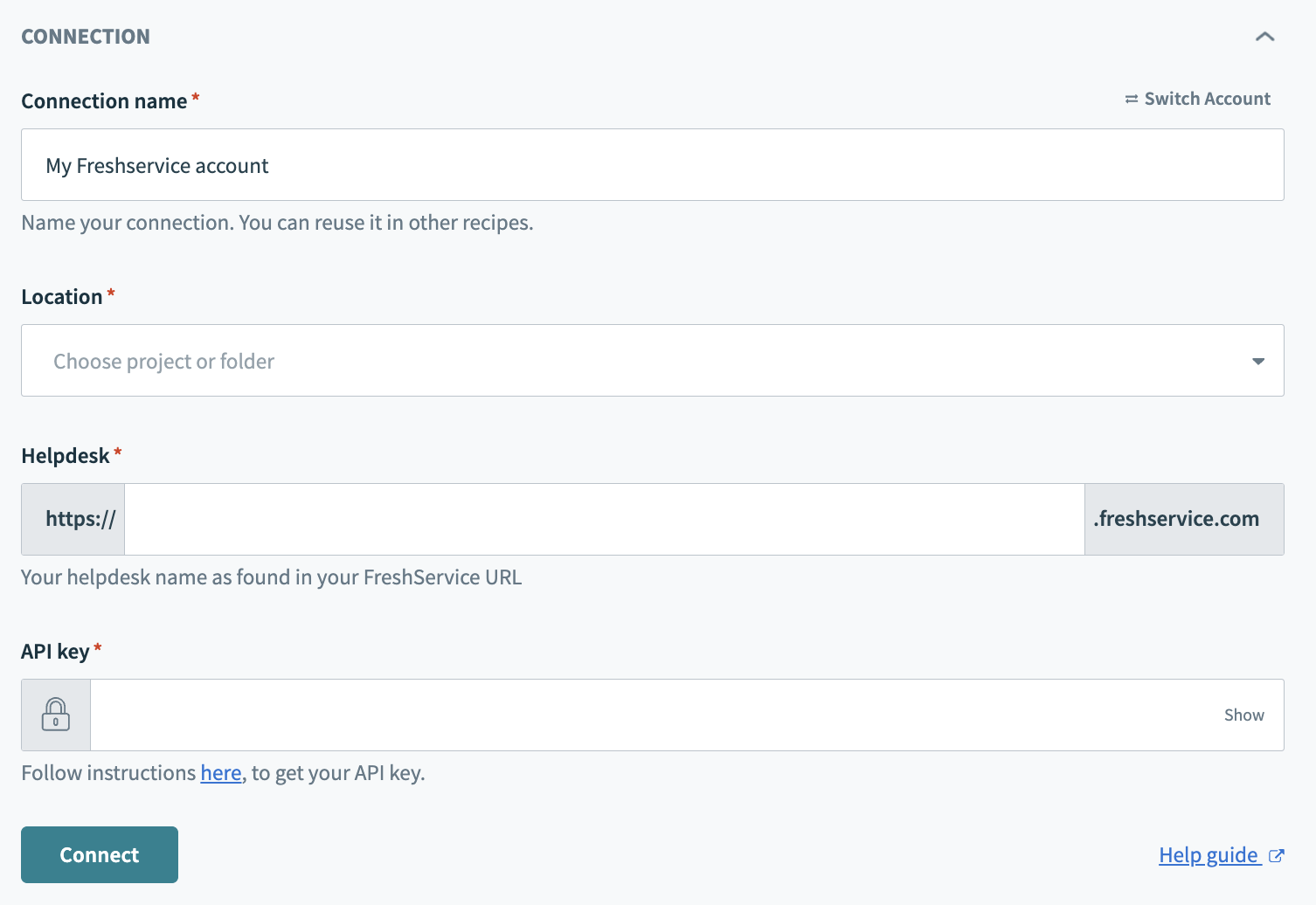
Task: Click the CONNECTION section header
Action: click(x=86, y=37)
